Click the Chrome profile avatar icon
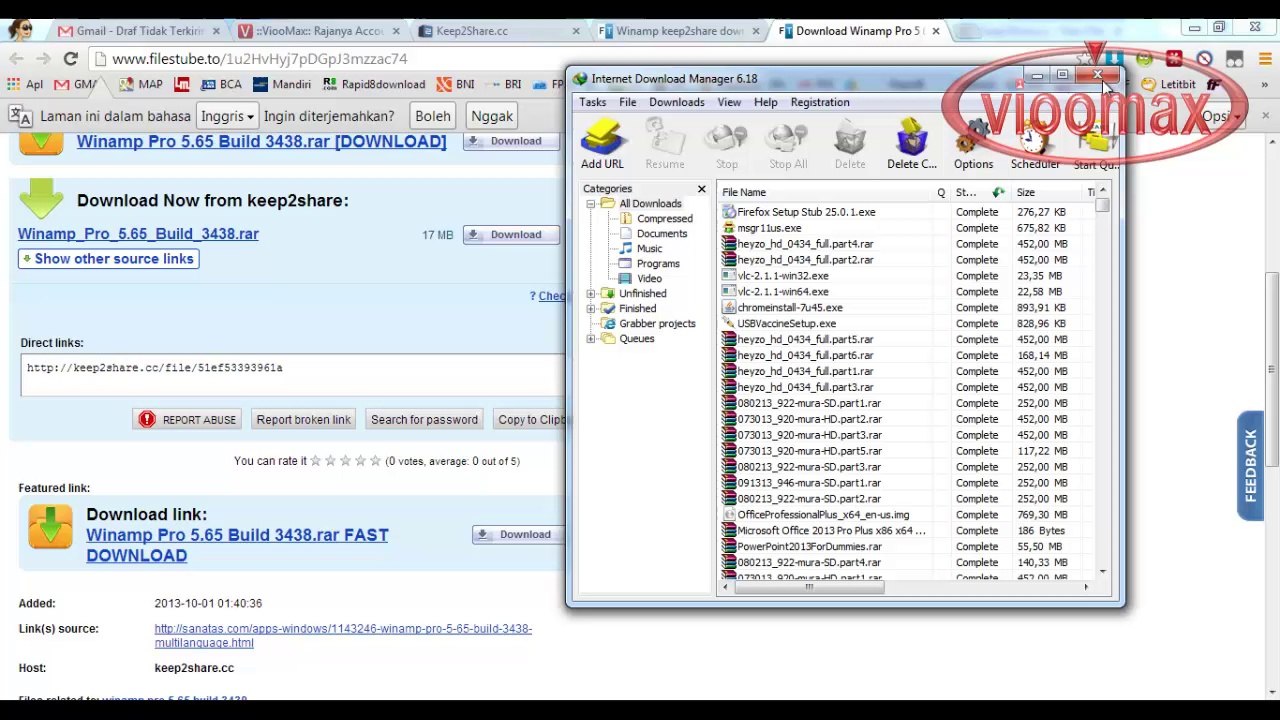Screen dimensions: 1280x720 point(20,30)
